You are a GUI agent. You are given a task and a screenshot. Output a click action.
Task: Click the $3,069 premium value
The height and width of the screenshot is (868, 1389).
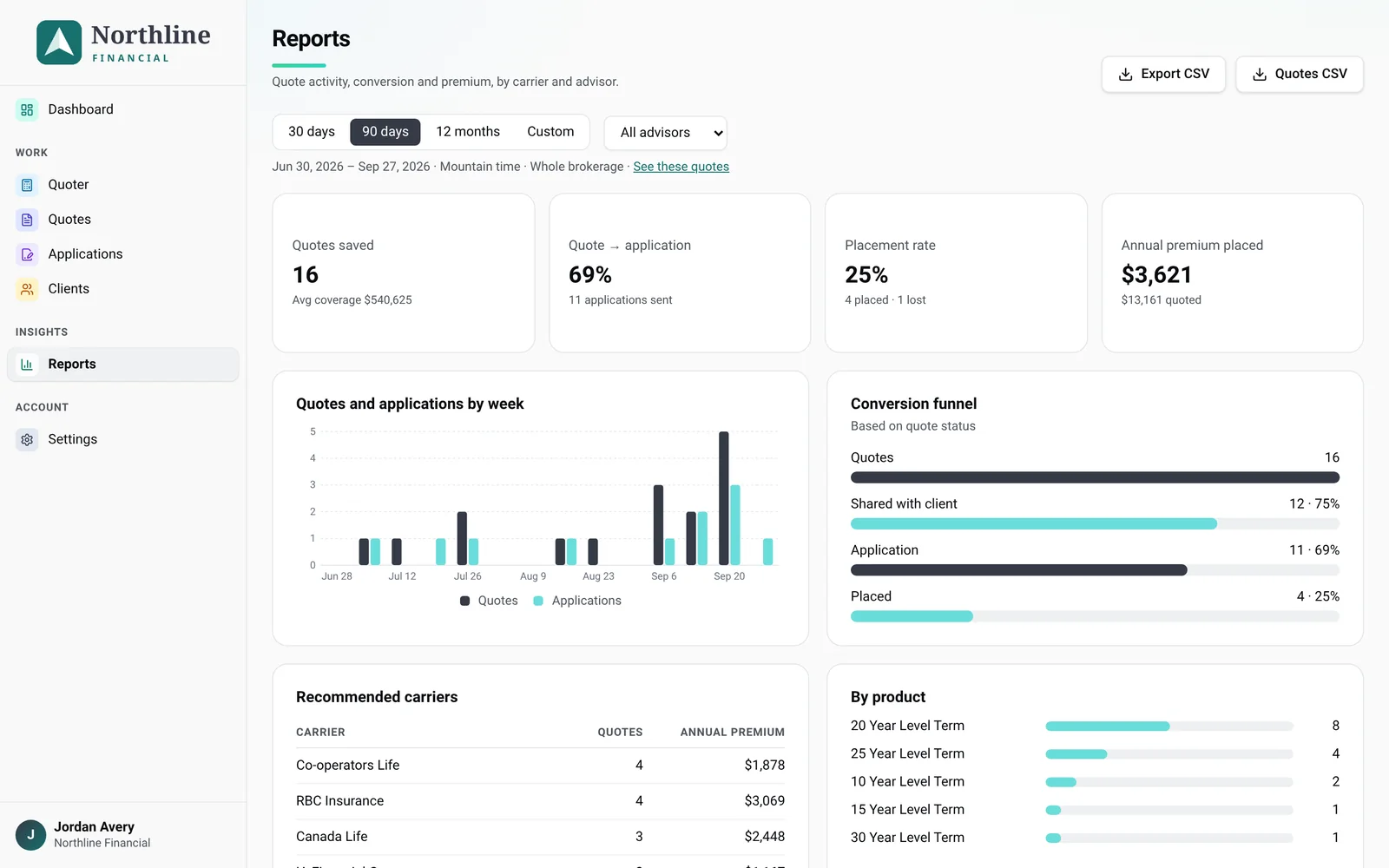click(x=764, y=801)
